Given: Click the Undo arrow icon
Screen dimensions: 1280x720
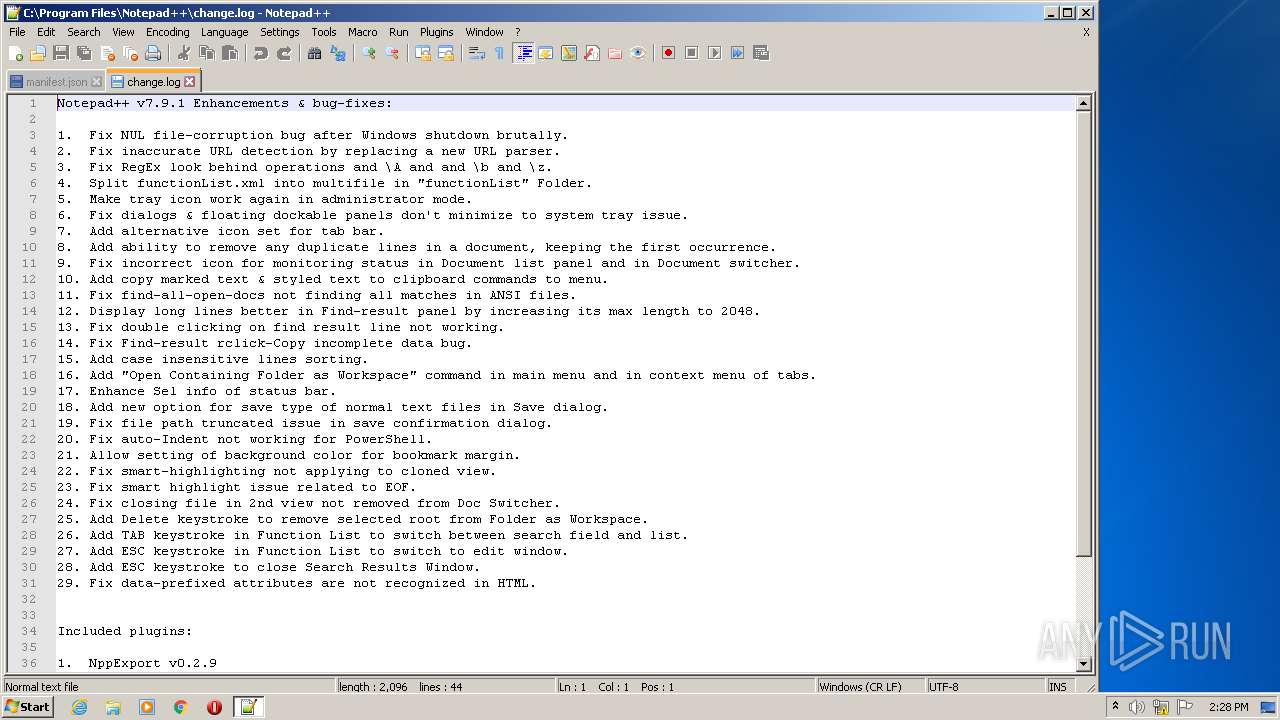Looking at the screenshot, I should coord(261,53).
